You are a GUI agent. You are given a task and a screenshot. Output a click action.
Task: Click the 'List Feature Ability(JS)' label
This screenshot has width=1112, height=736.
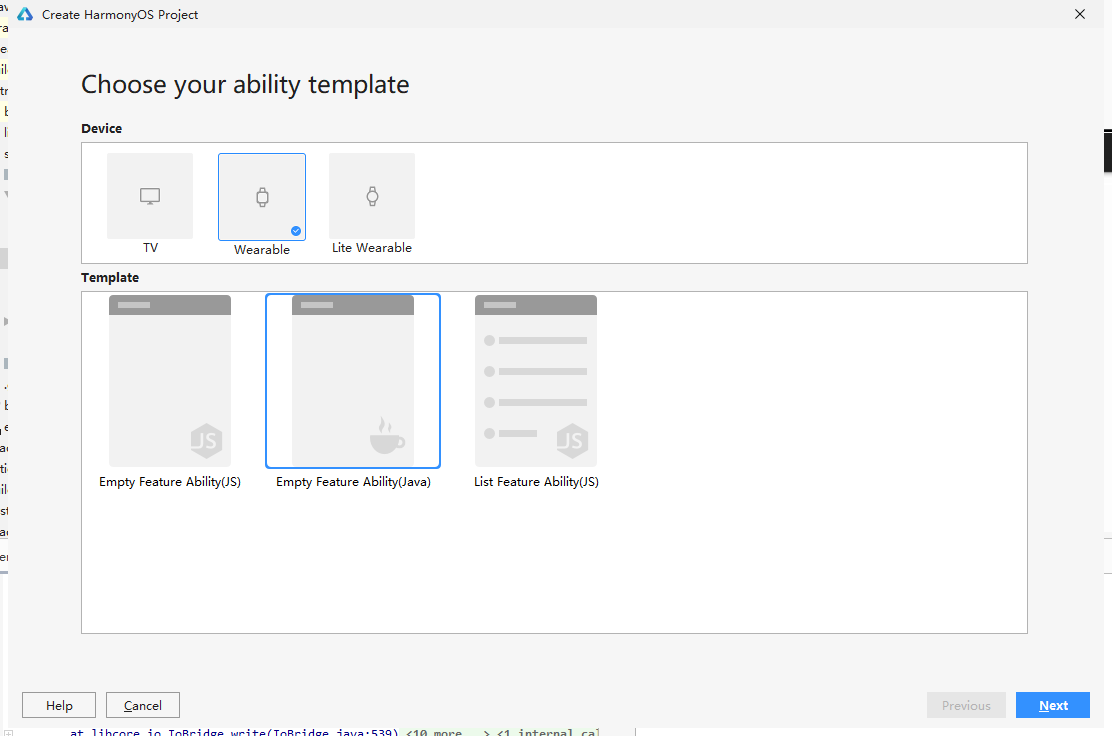[x=536, y=482]
